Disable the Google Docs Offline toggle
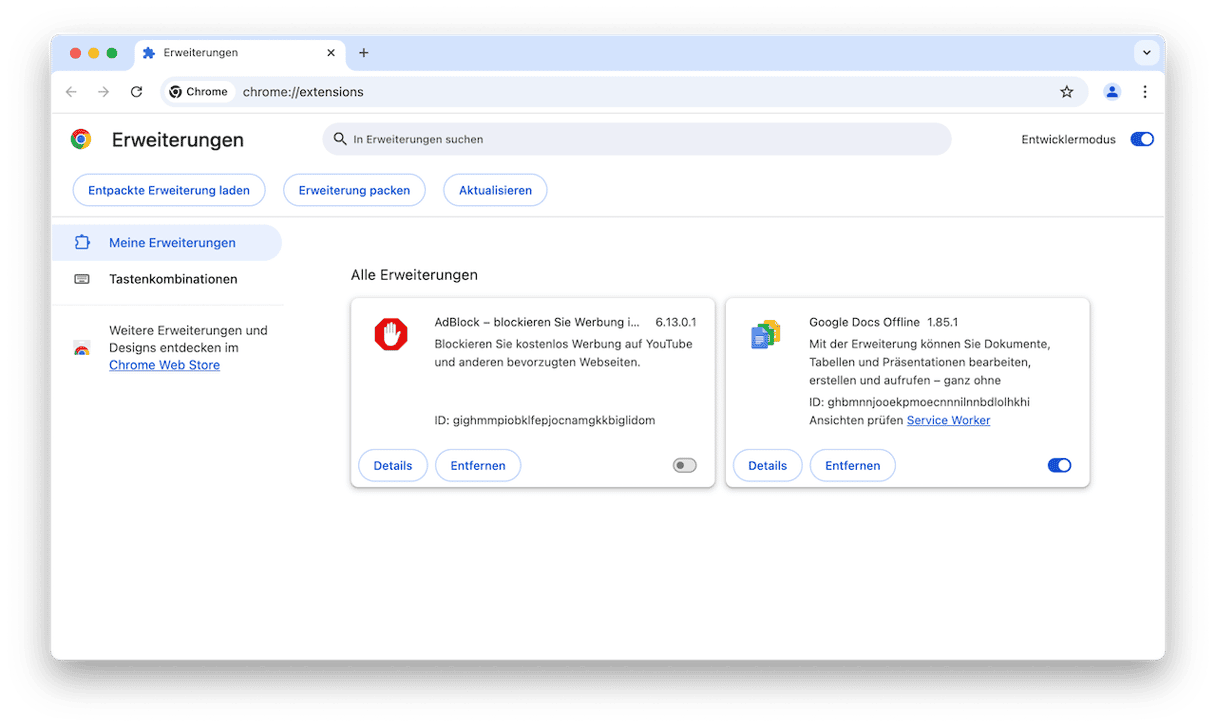Viewport: 1216px width, 727px height. tap(1059, 465)
